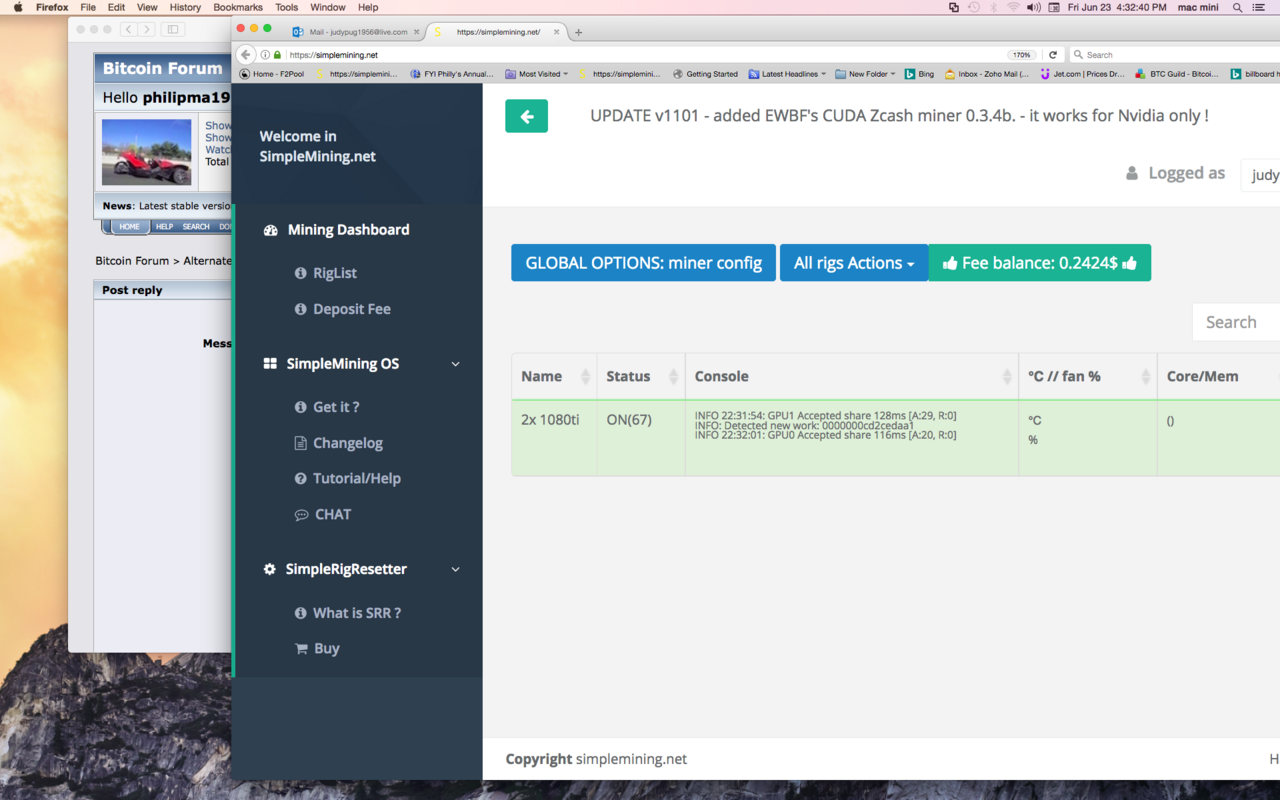Open the Tools menu
This screenshot has height=800, width=1280.
pyautogui.click(x=286, y=7)
